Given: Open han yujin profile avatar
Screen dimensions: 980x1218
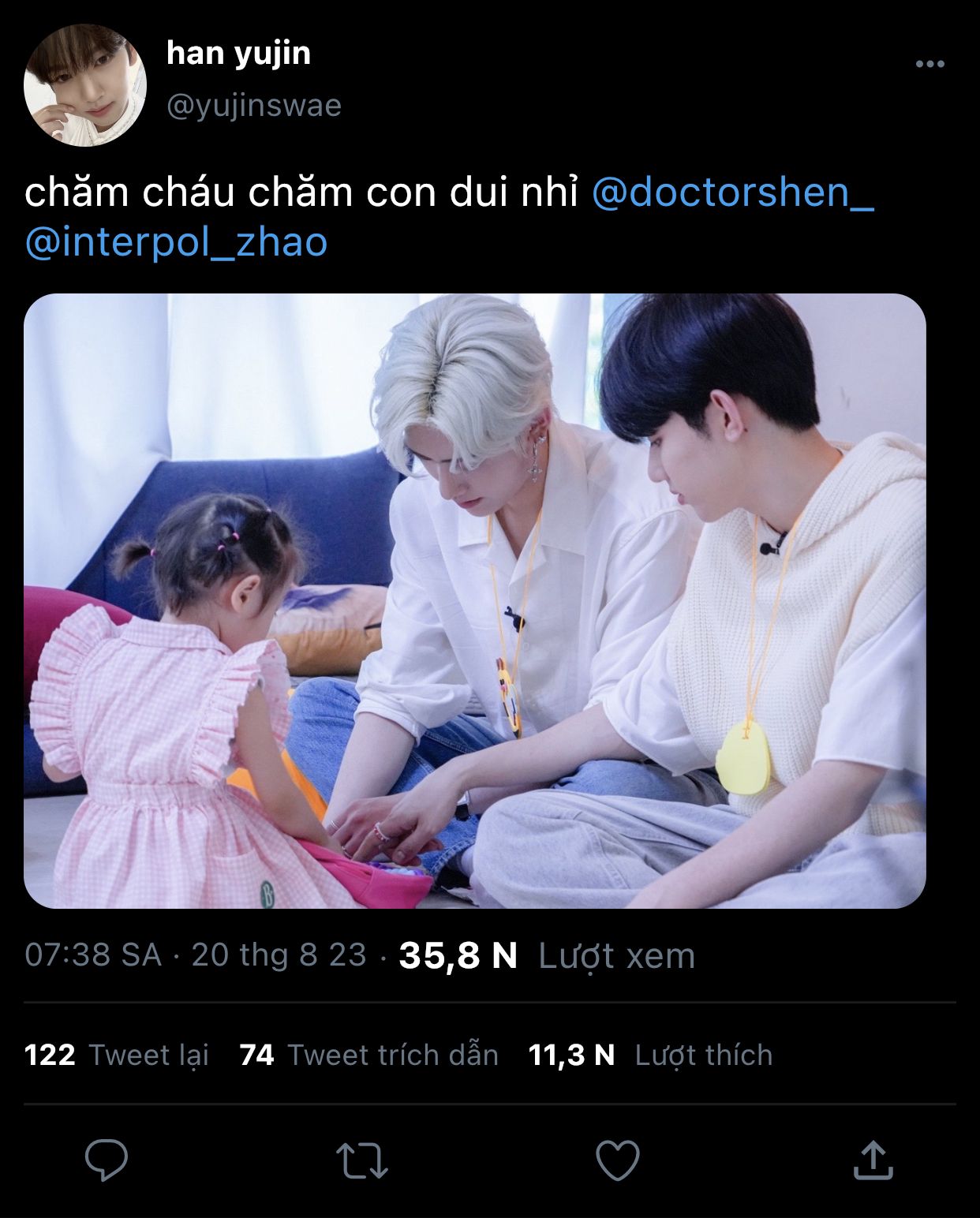Looking at the screenshot, I should pyautogui.click(x=85, y=85).
